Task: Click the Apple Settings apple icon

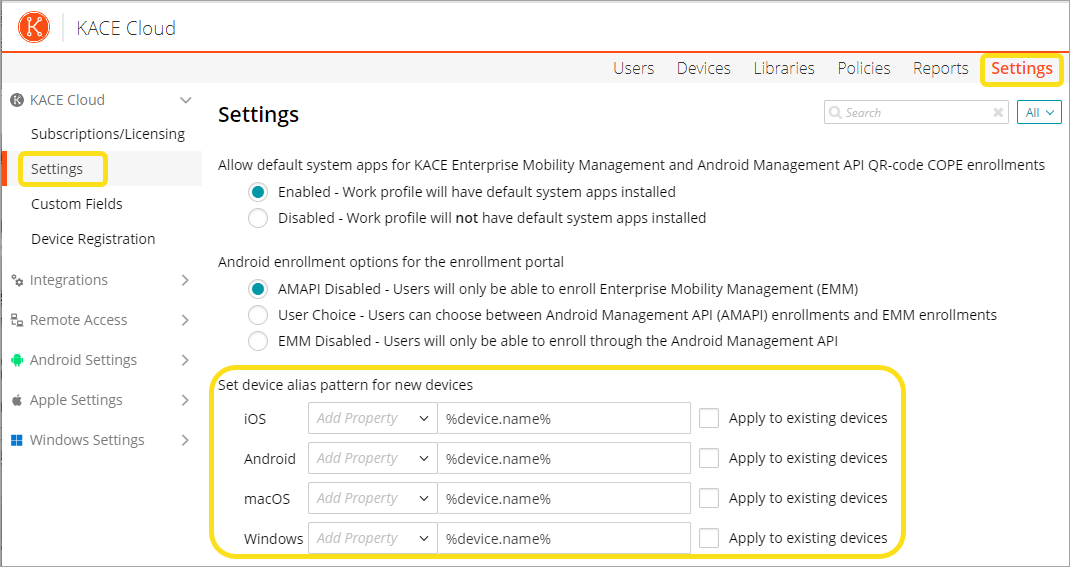Action: pyautogui.click(x=17, y=400)
